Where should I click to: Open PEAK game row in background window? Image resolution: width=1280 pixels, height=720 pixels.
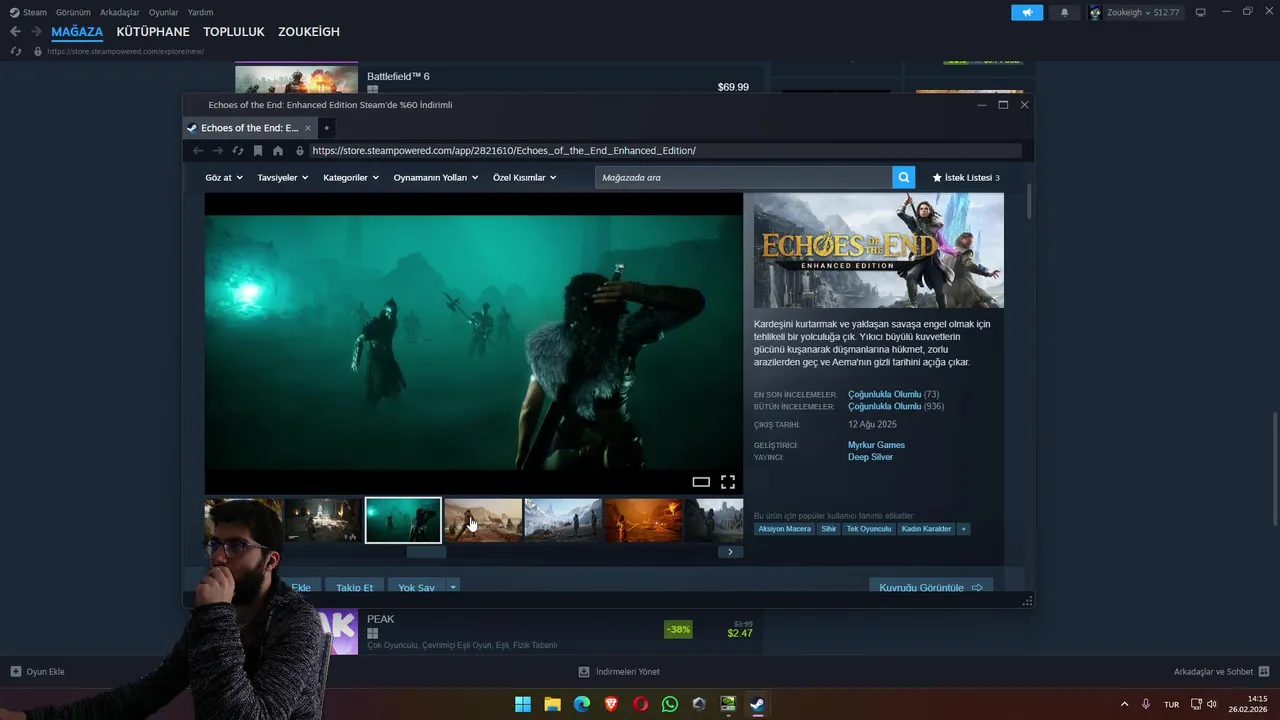coord(497,631)
